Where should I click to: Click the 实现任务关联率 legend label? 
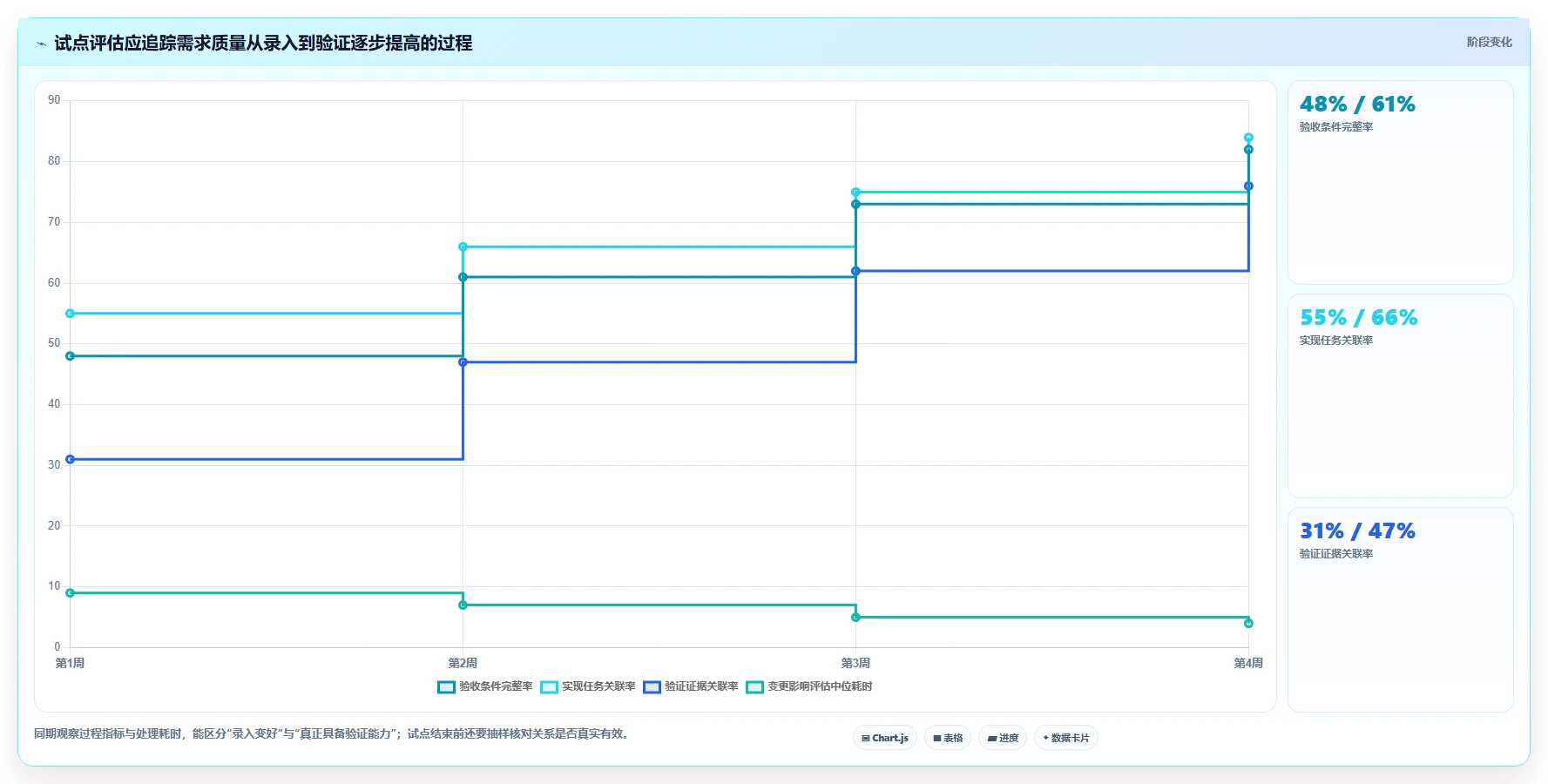pos(598,686)
